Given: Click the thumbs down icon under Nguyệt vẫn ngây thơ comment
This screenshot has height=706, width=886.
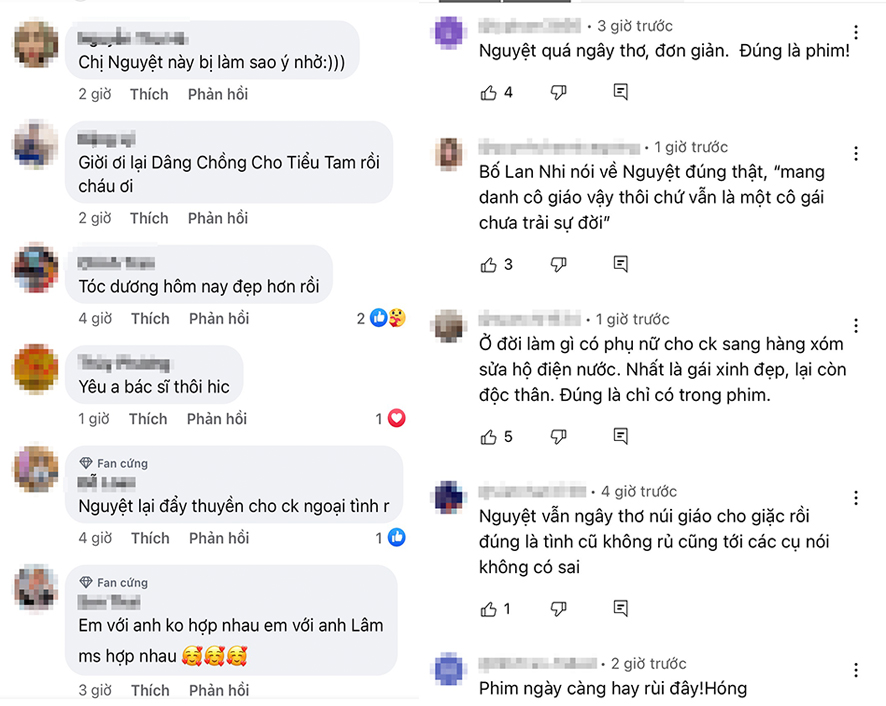Looking at the screenshot, I should tap(556, 608).
